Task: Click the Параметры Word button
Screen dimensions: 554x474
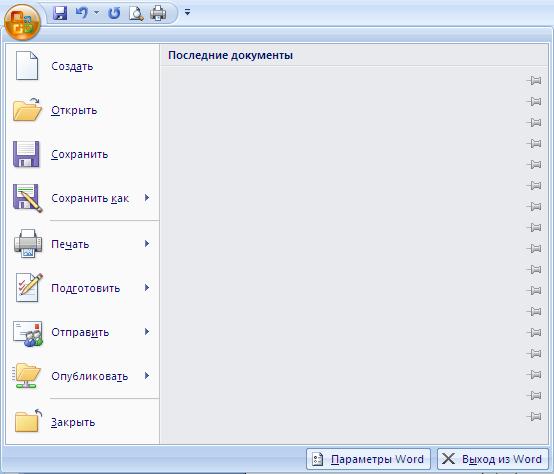Action: pos(369,459)
